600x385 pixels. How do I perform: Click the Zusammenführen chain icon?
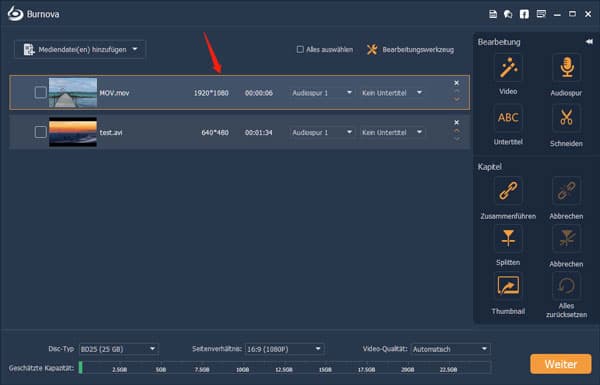[x=508, y=191]
